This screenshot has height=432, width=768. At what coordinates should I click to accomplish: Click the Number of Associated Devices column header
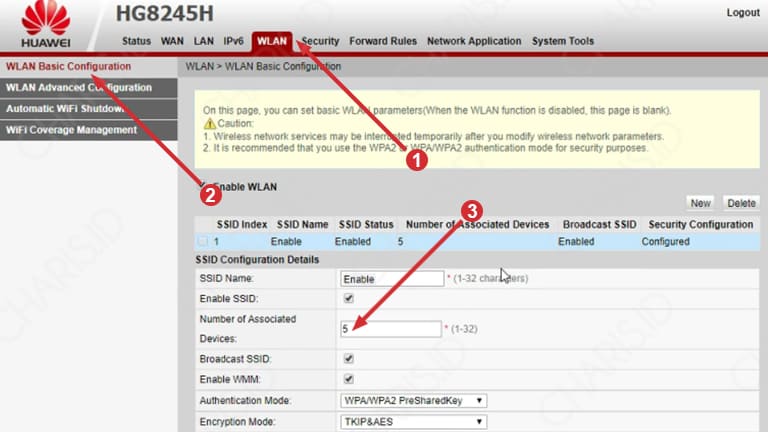pyautogui.click(x=478, y=224)
